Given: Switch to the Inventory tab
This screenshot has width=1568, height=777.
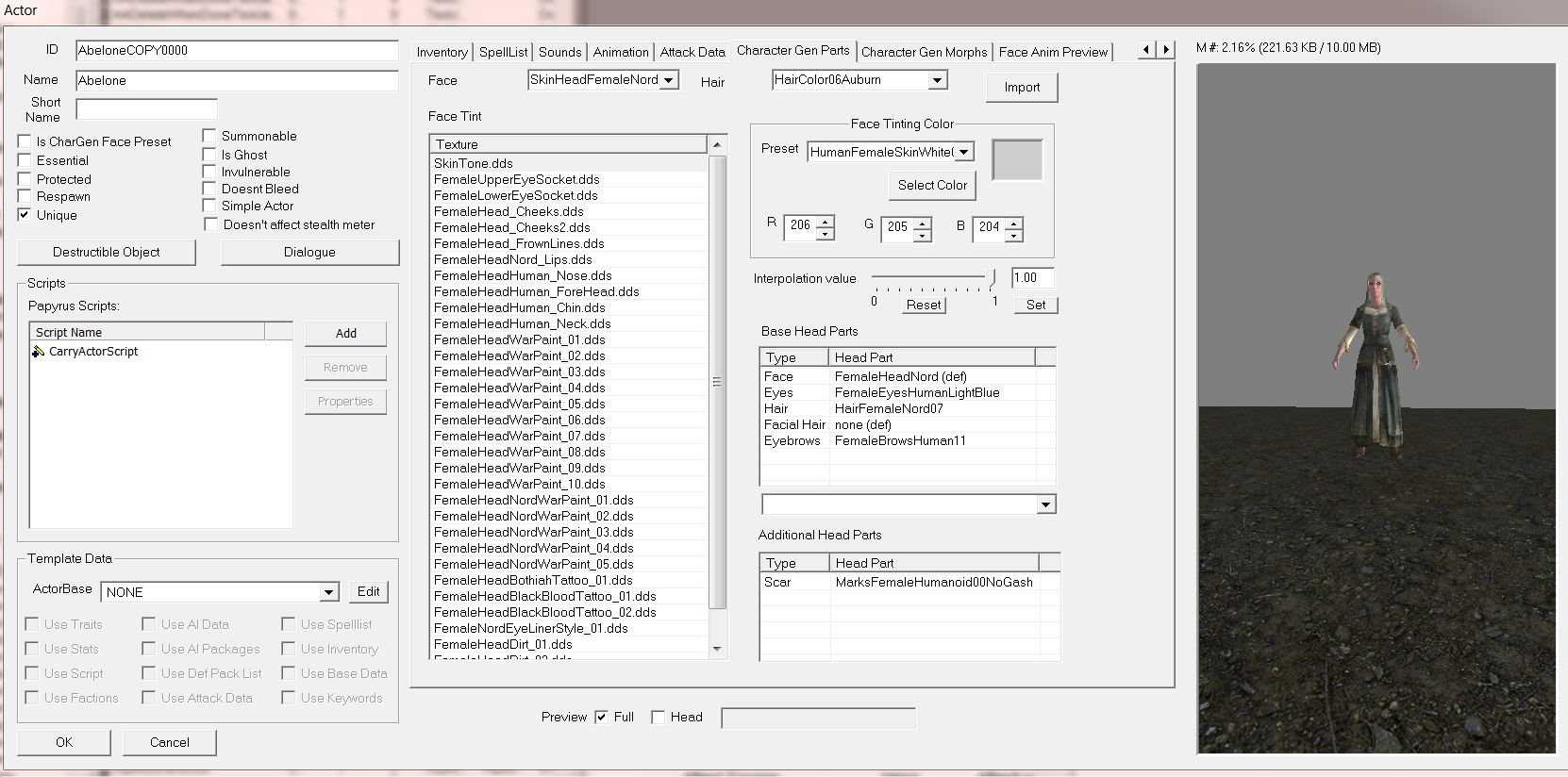Looking at the screenshot, I should pos(442,52).
